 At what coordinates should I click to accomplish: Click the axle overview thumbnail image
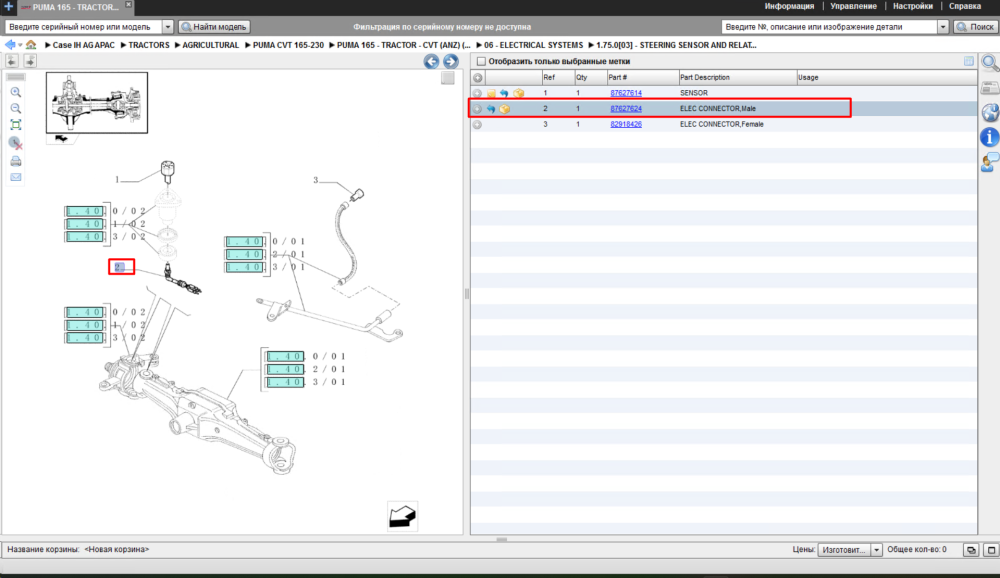pos(97,102)
